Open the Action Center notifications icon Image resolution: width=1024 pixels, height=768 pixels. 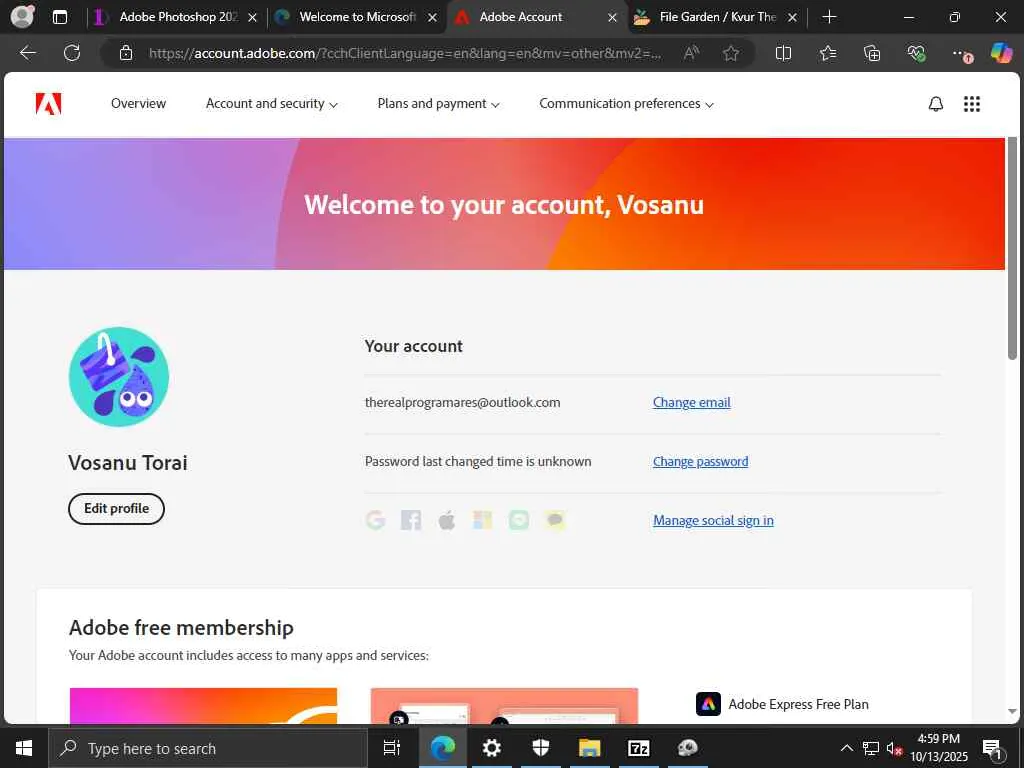tap(992, 748)
